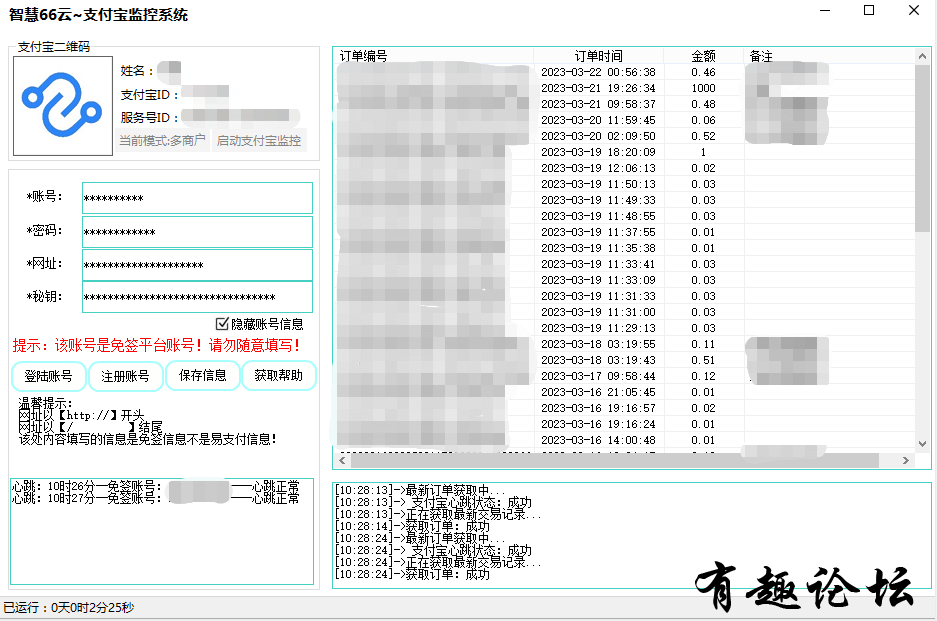Click the 已运行 runtime status bar text
937x621 pixels.
click(x=69, y=608)
